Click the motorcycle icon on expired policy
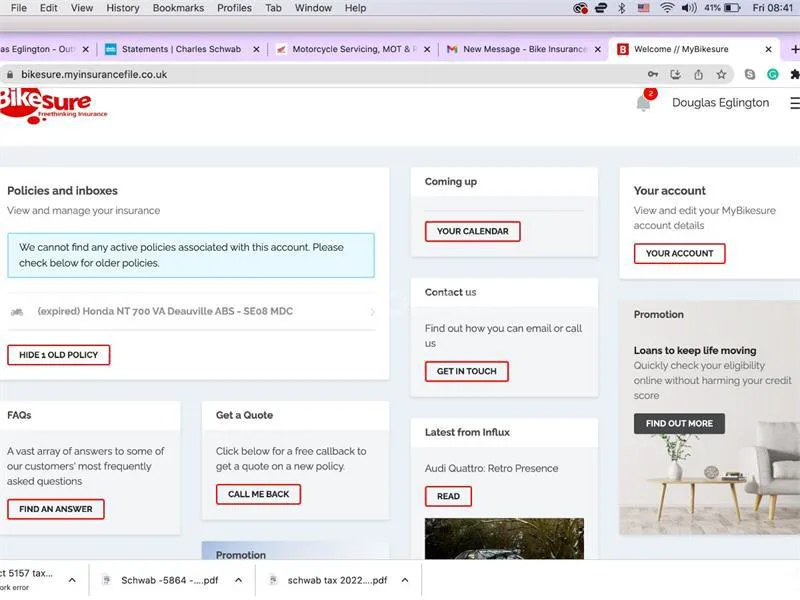800x600 pixels. (17, 312)
